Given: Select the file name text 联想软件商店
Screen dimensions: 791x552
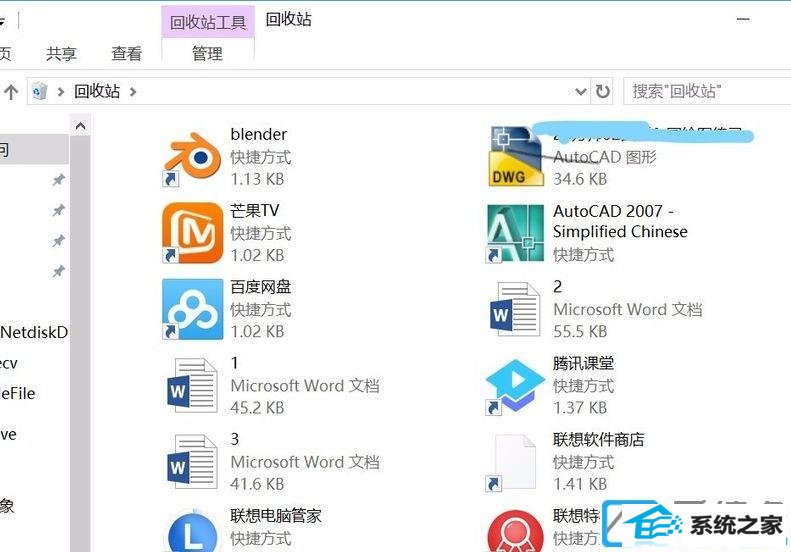Looking at the screenshot, I should pos(598,439).
